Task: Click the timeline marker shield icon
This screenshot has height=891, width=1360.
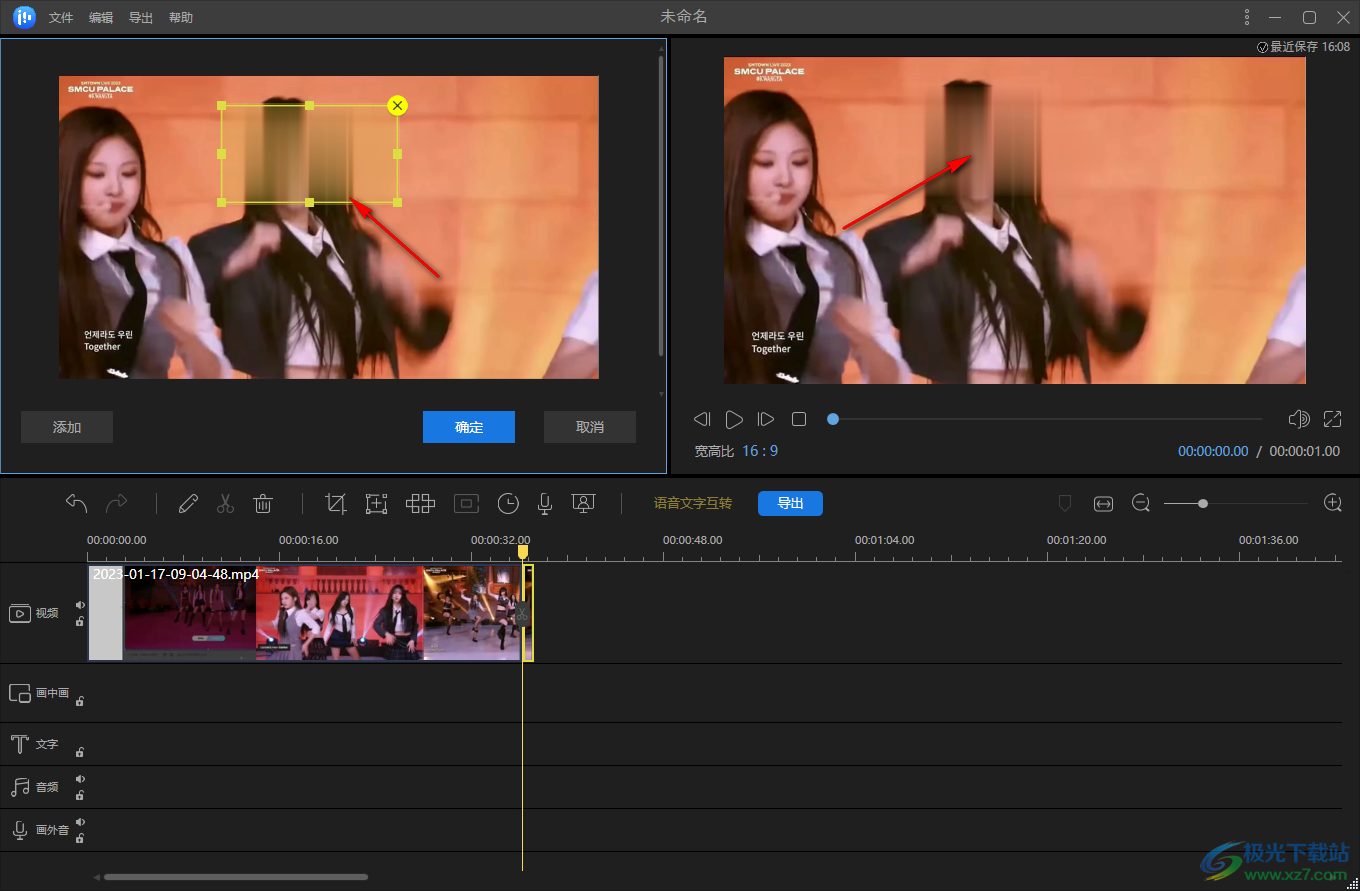Action: (1065, 503)
